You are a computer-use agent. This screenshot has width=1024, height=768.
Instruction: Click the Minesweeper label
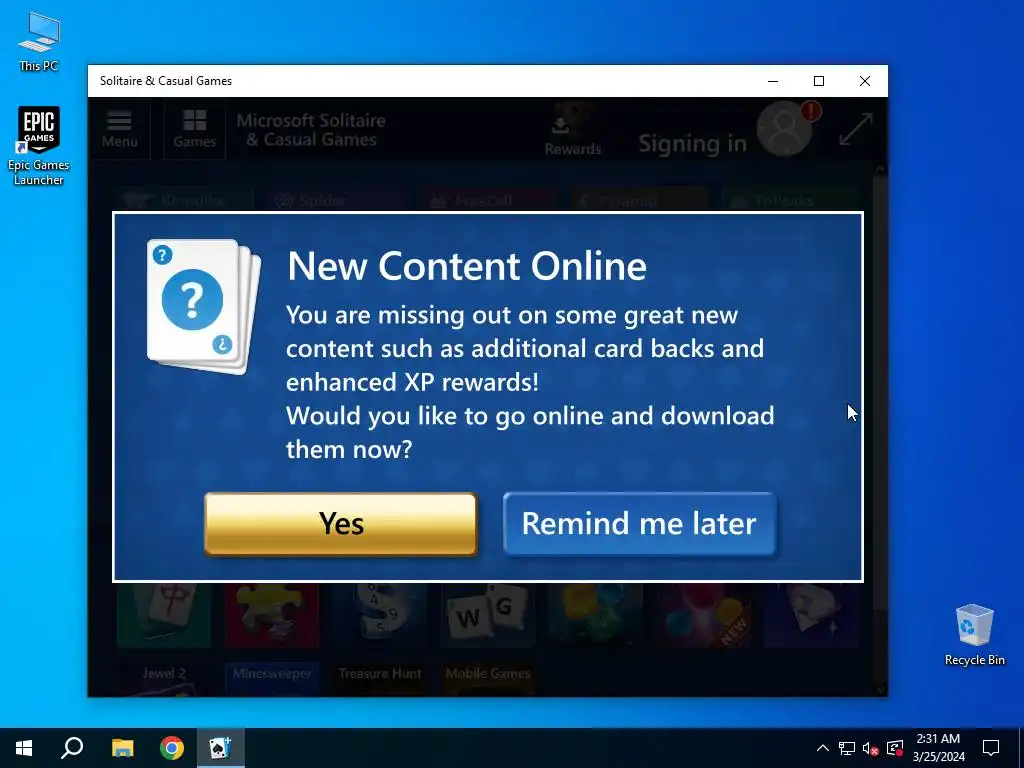(272, 673)
